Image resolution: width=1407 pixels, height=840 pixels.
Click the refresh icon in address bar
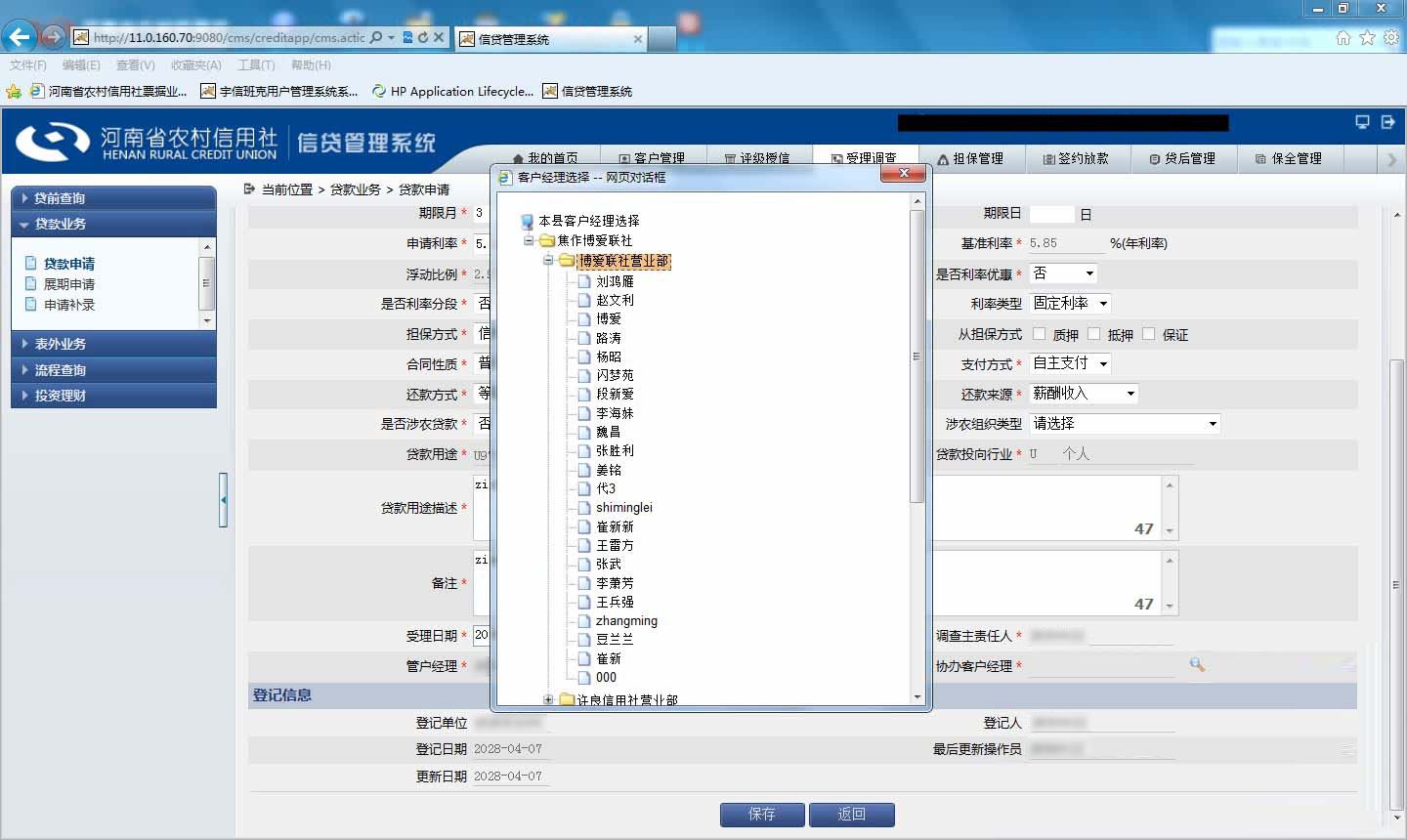click(x=423, y=37)
